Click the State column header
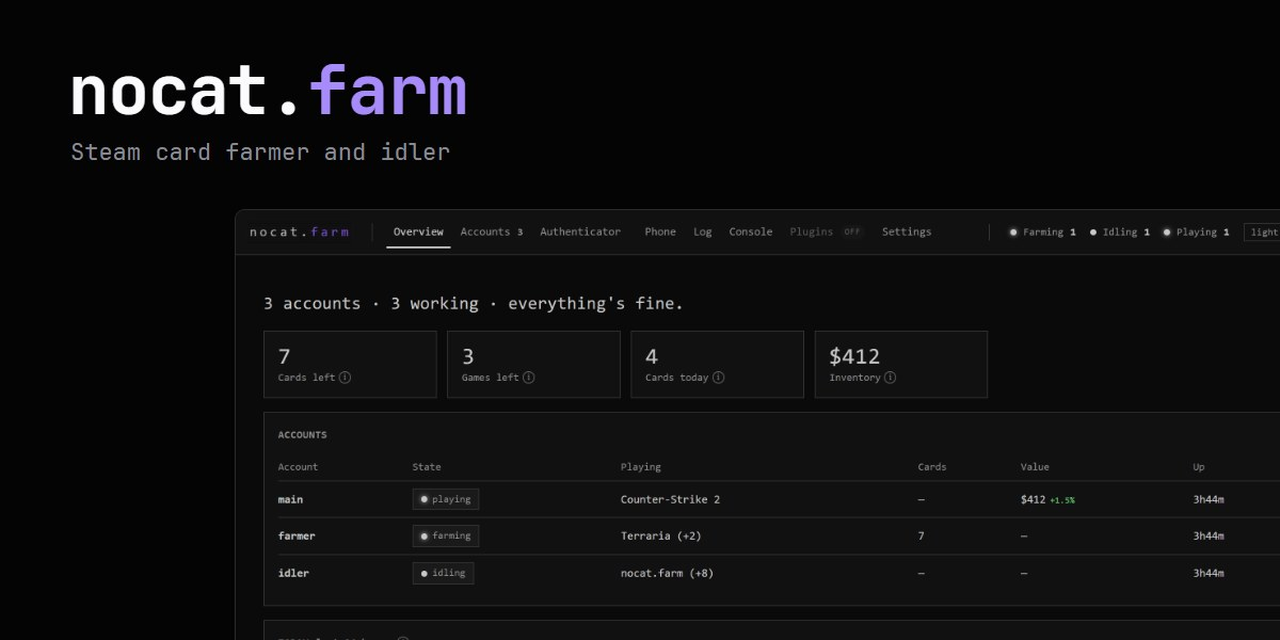This screenshot has width=1280, height=640. tap(426, 467)
